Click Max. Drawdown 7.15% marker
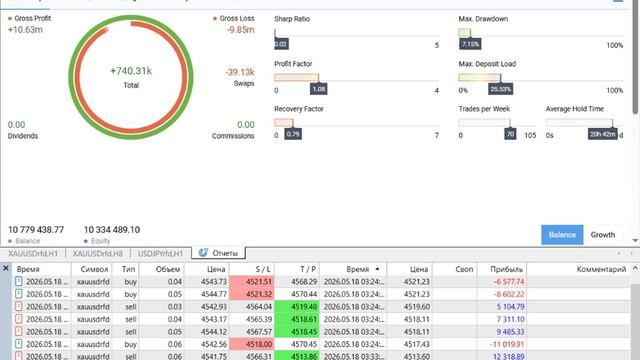640x360 pixels. [470, 44]
